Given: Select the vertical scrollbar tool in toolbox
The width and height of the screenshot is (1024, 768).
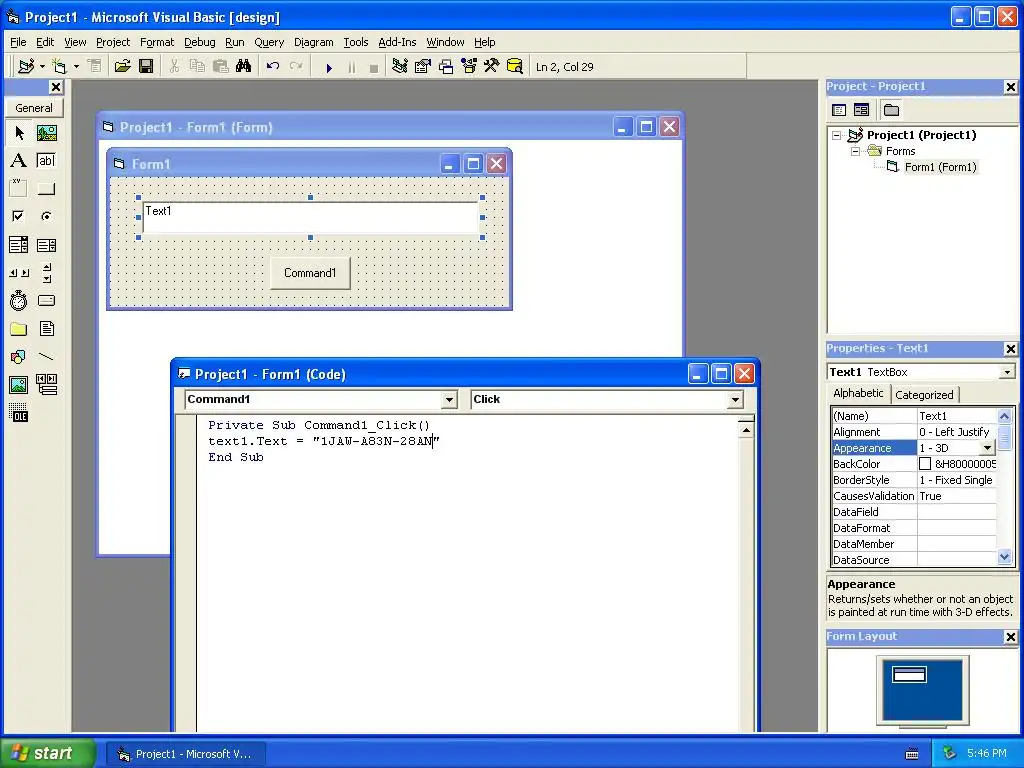Looking at the screenshot, I should [46, 273].
